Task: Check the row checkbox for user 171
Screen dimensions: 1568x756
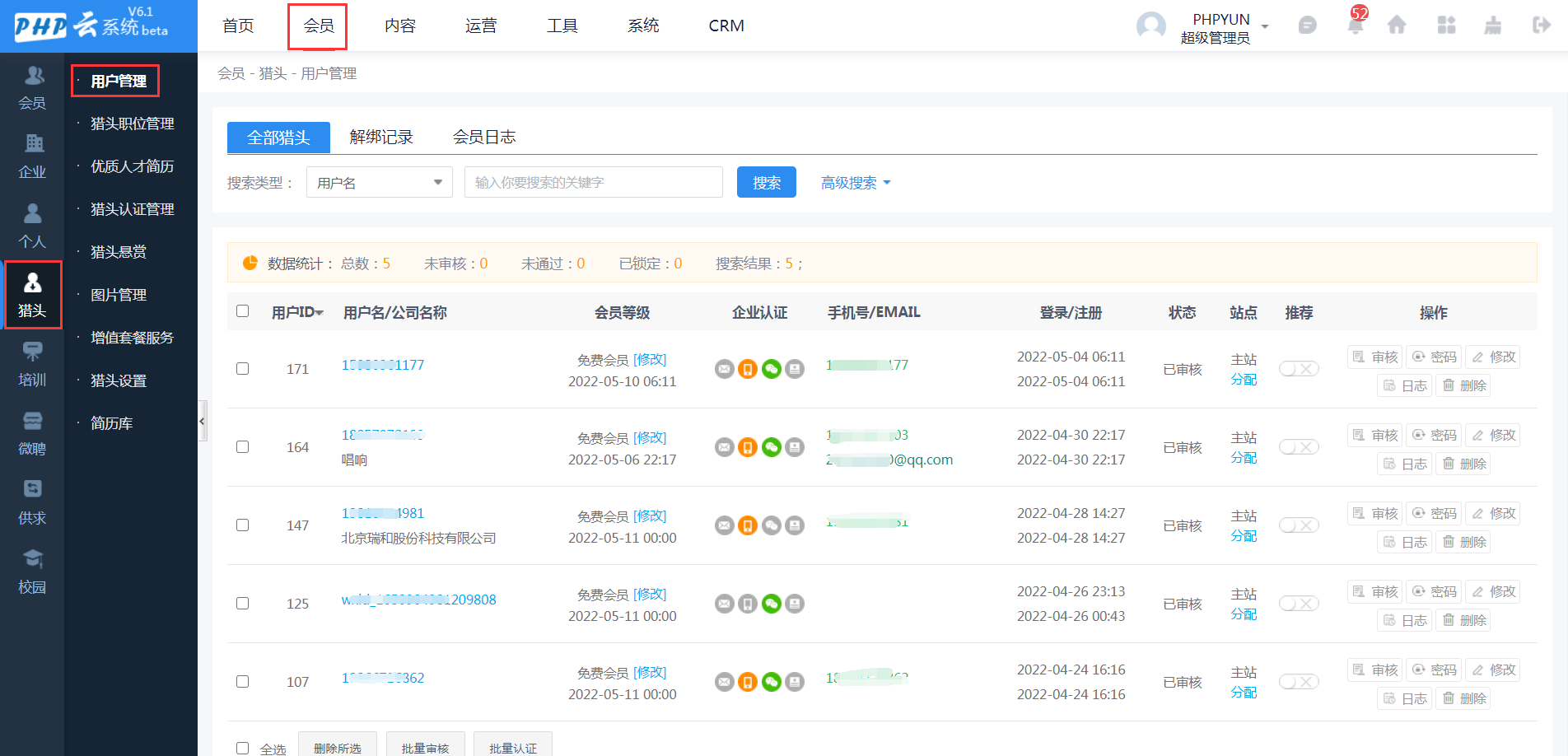Action: 242,369
